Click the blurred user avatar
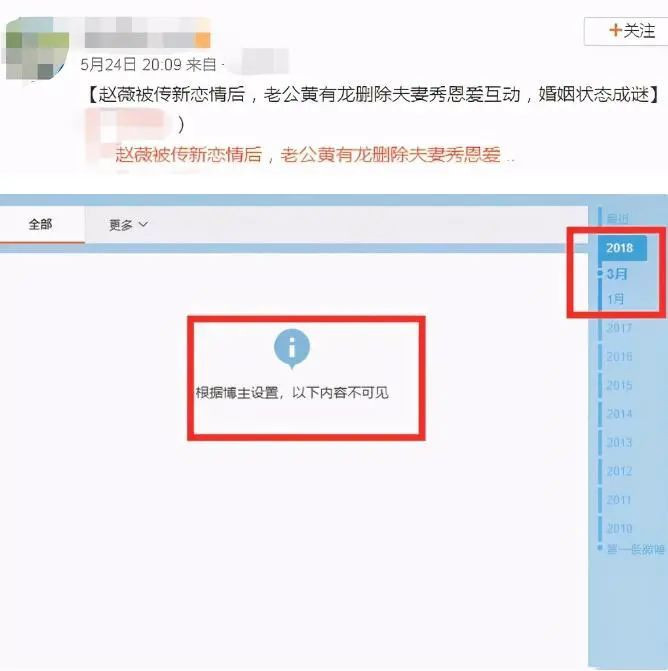The height and width of the screenshot is (671, 668). pyautogui.click(x=37, y=48)
